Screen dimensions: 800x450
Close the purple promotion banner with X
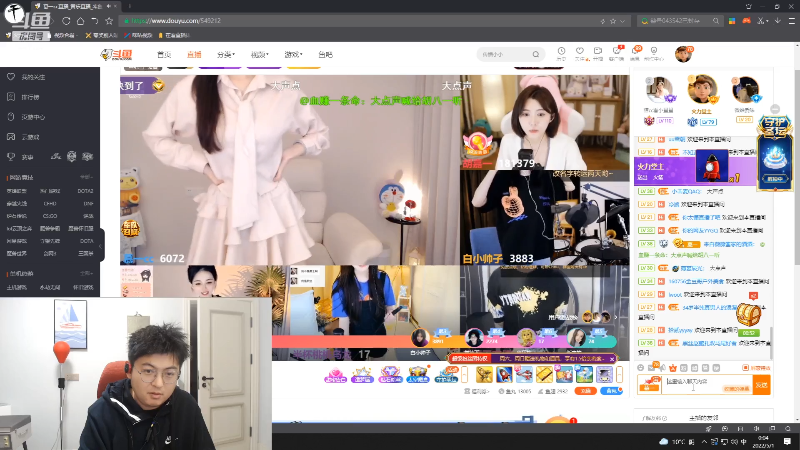[x=612, y=359]
